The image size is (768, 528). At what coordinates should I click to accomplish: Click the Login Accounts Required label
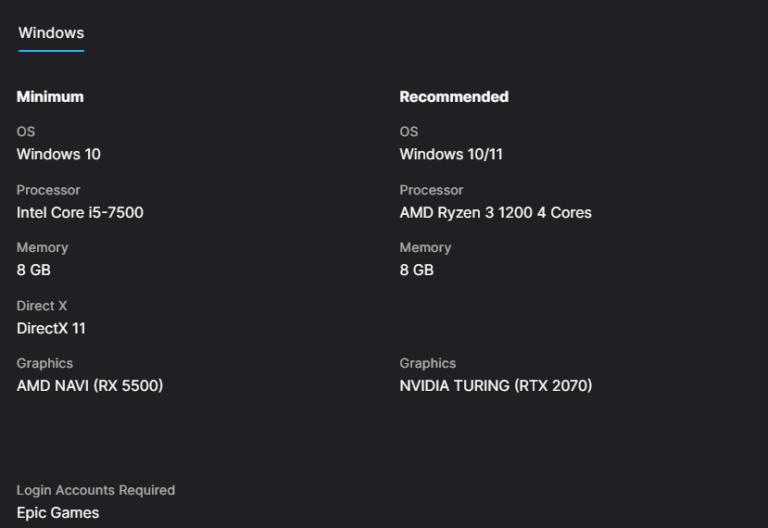(x=95, y=490)
